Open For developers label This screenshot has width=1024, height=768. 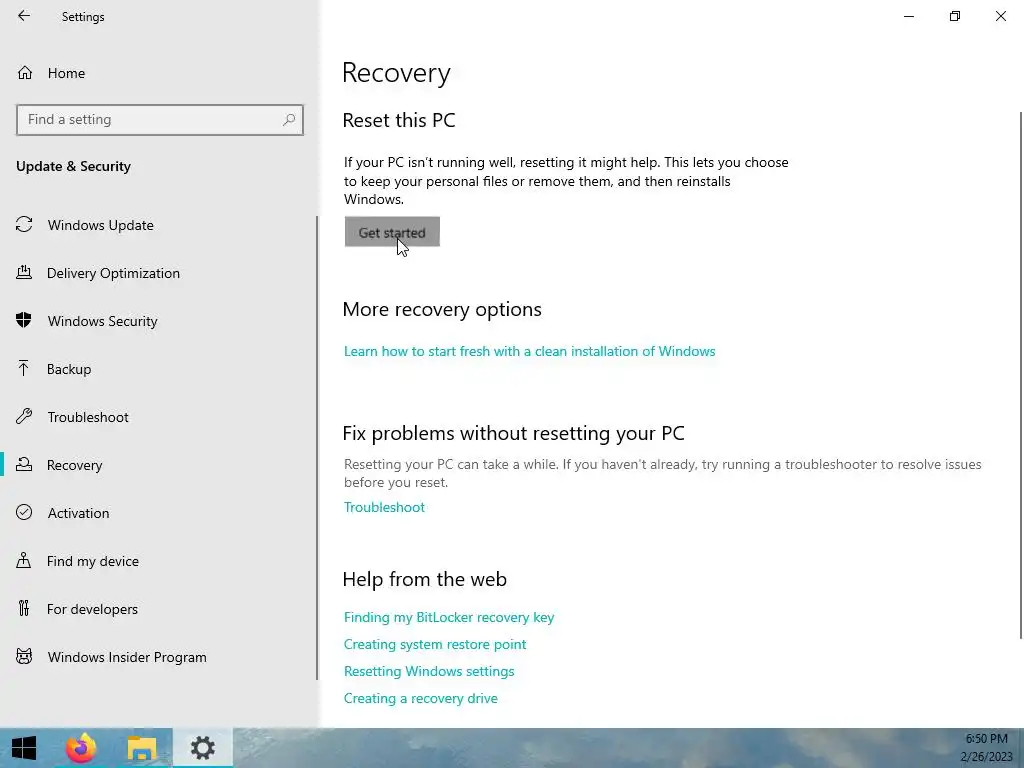92,609
